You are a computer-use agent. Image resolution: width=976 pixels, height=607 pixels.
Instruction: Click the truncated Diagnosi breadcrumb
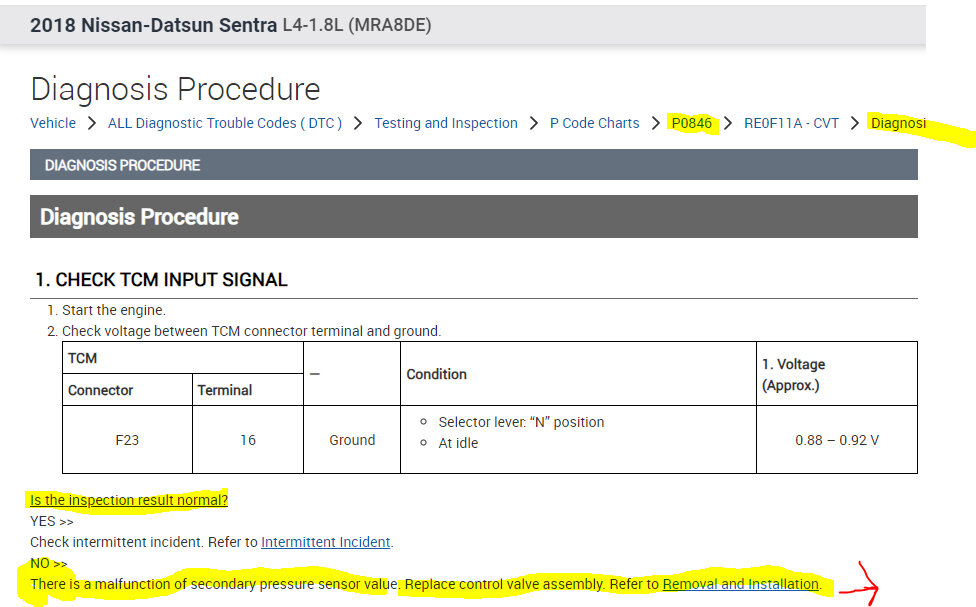tap(898, 123)
